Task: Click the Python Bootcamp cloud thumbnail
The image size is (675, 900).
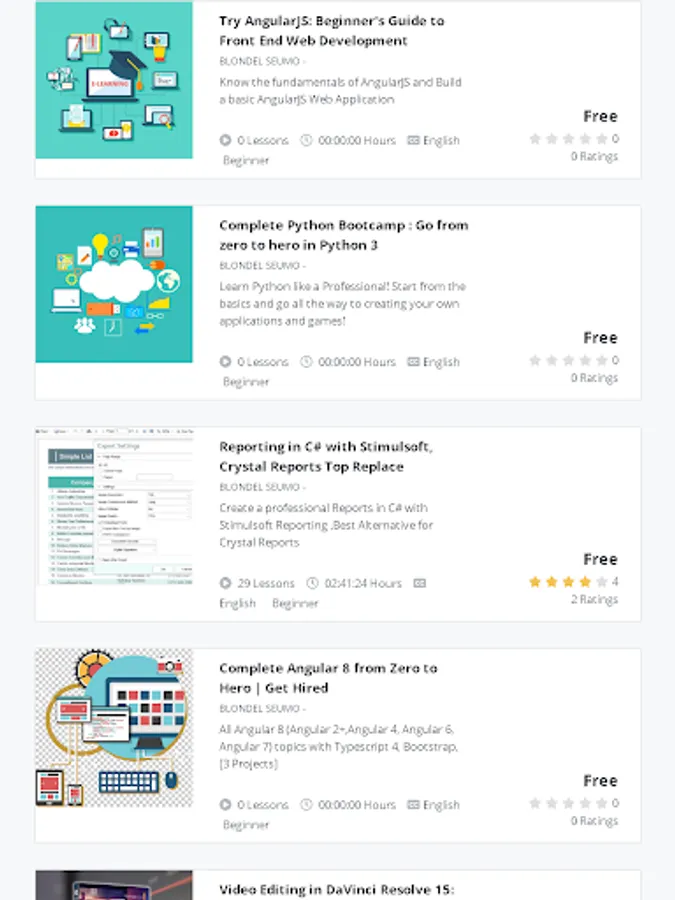Action: tap(114, 284)
